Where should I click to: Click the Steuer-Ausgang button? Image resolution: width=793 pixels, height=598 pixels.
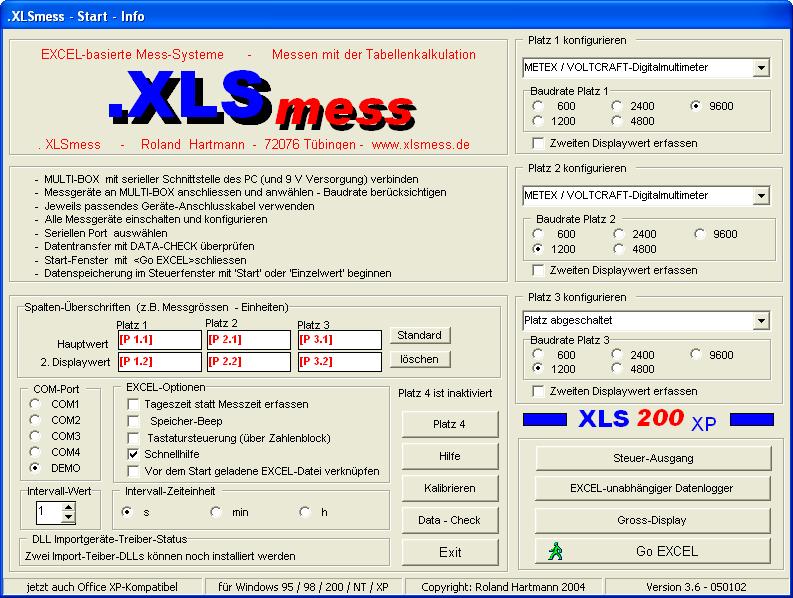654,458
